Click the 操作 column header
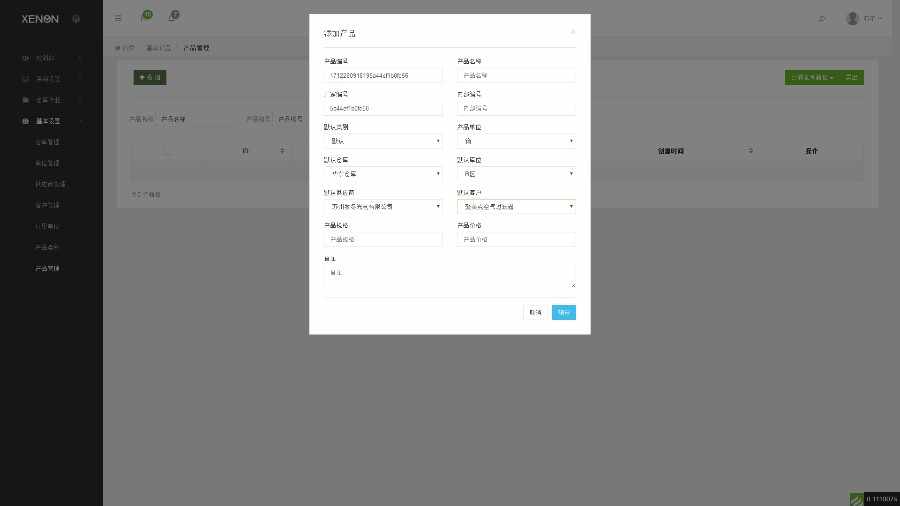The height and width of the screenshot is (506, 900). pos(811,151)
